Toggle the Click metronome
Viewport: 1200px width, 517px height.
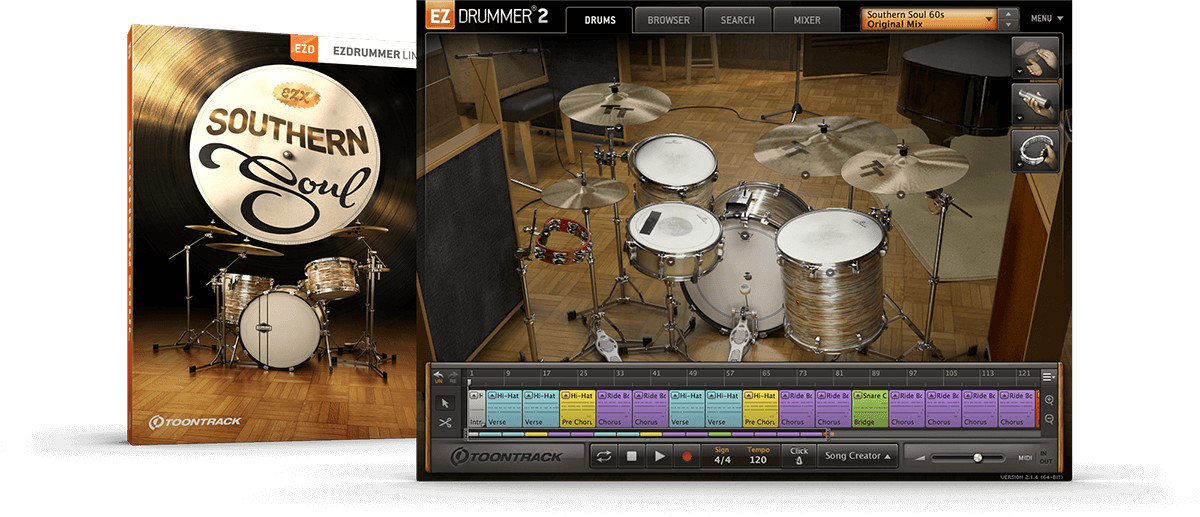[x=799, y=456]
